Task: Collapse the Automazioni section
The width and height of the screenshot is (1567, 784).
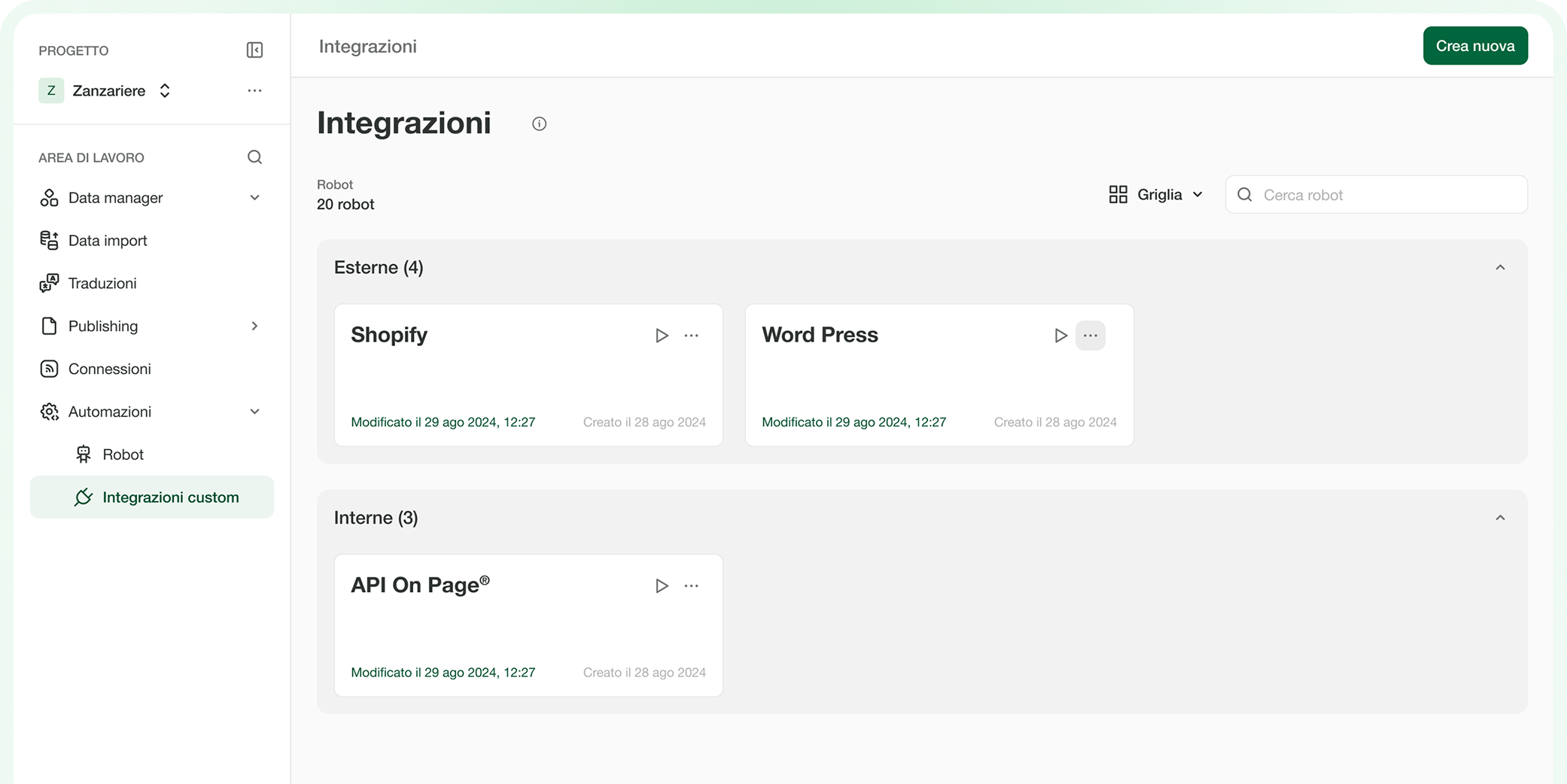Action: (x=255, y=412)
